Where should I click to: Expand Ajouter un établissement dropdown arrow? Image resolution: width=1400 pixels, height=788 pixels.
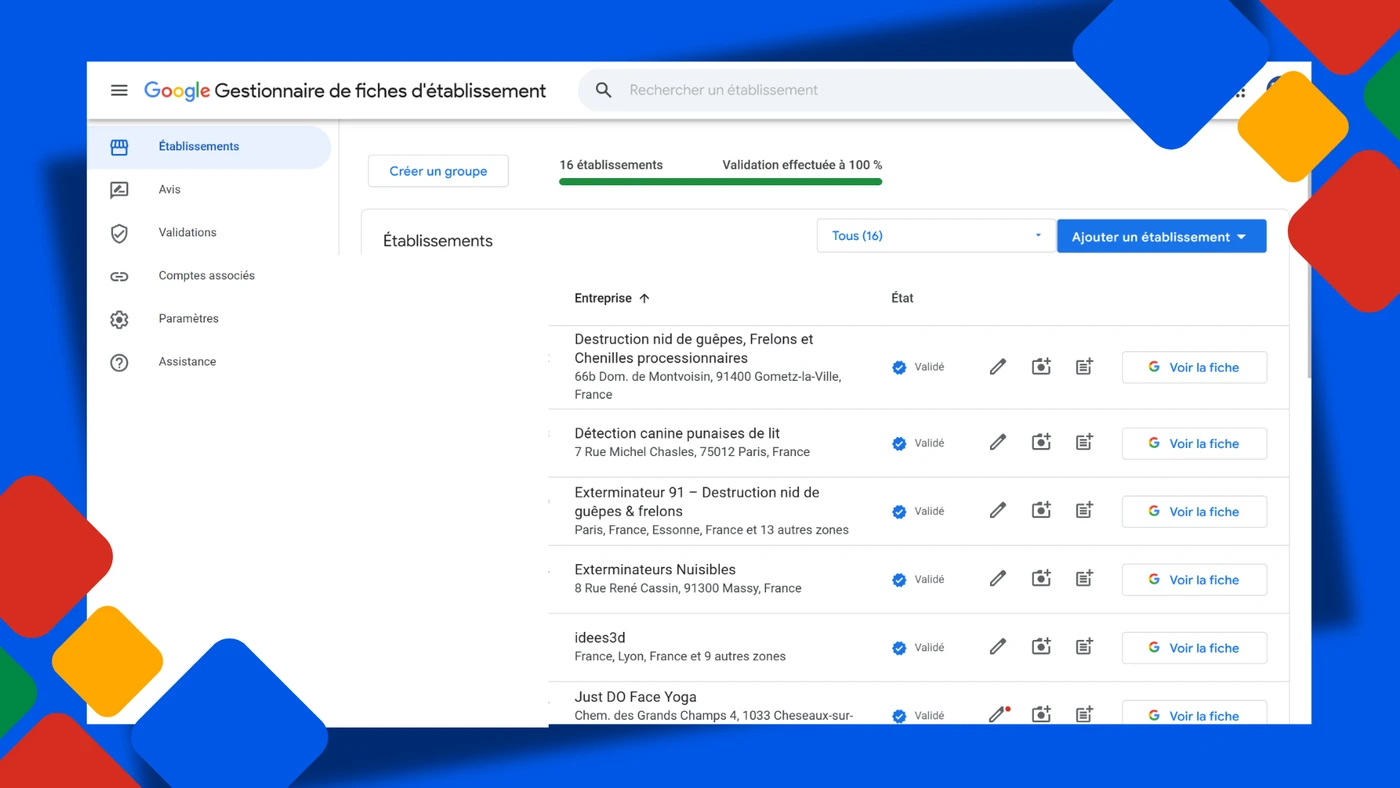coord(1241,237)
